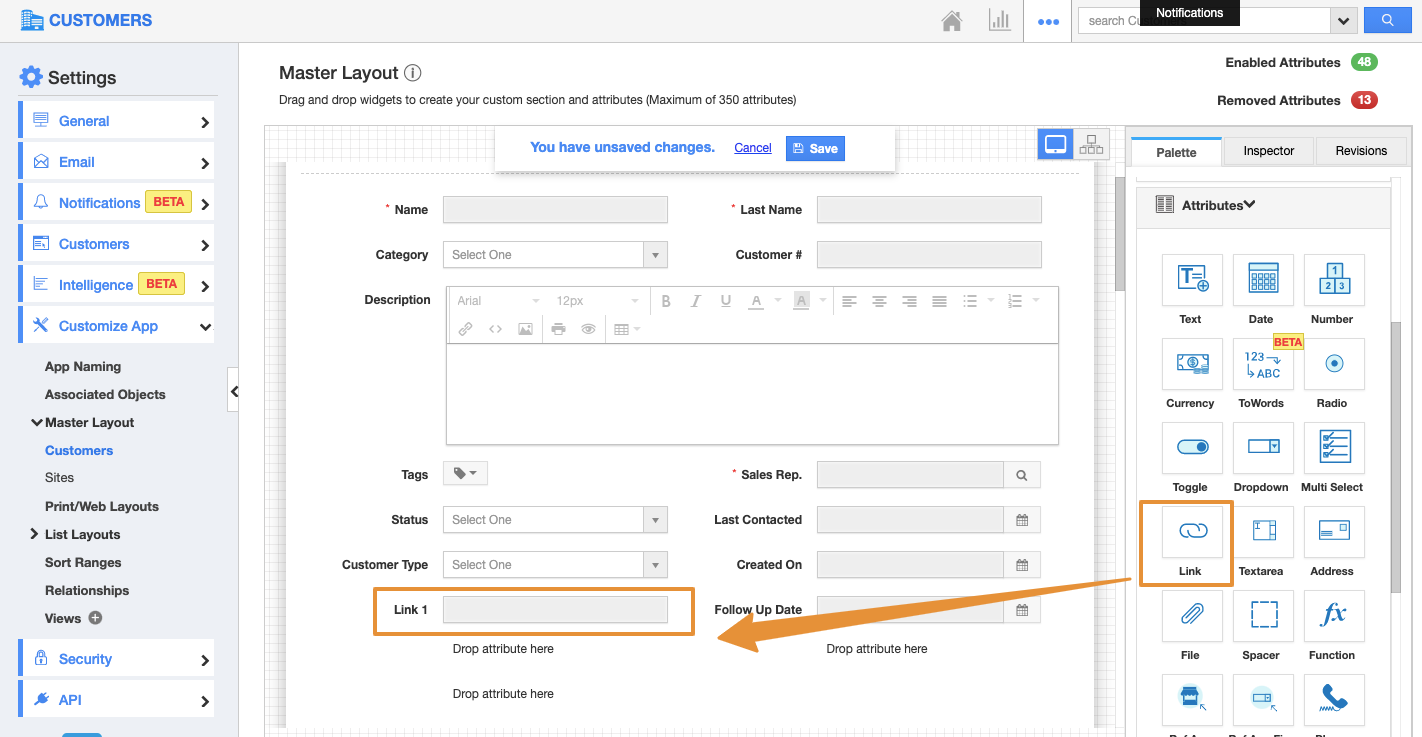Select the Radio attribute widget
Screen dimensions: 1422x737
pyautogui.click(x=1333, y=364)
